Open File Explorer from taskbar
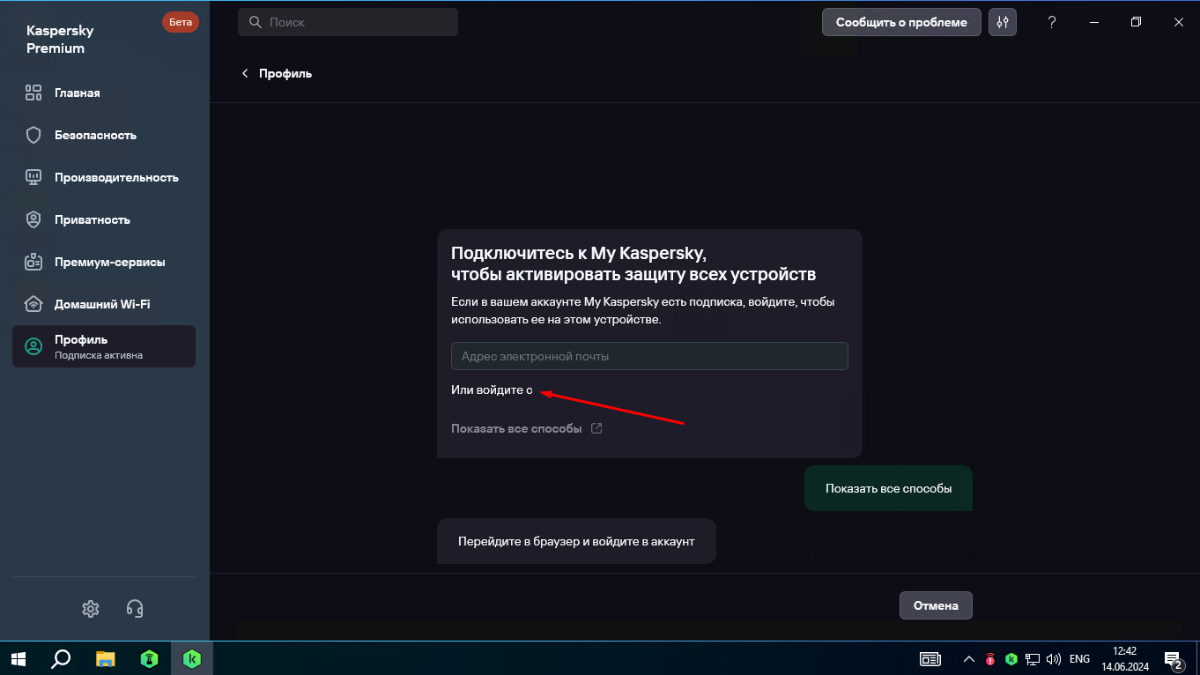This screenshot has height=675, width=1200. coord(105,658)
